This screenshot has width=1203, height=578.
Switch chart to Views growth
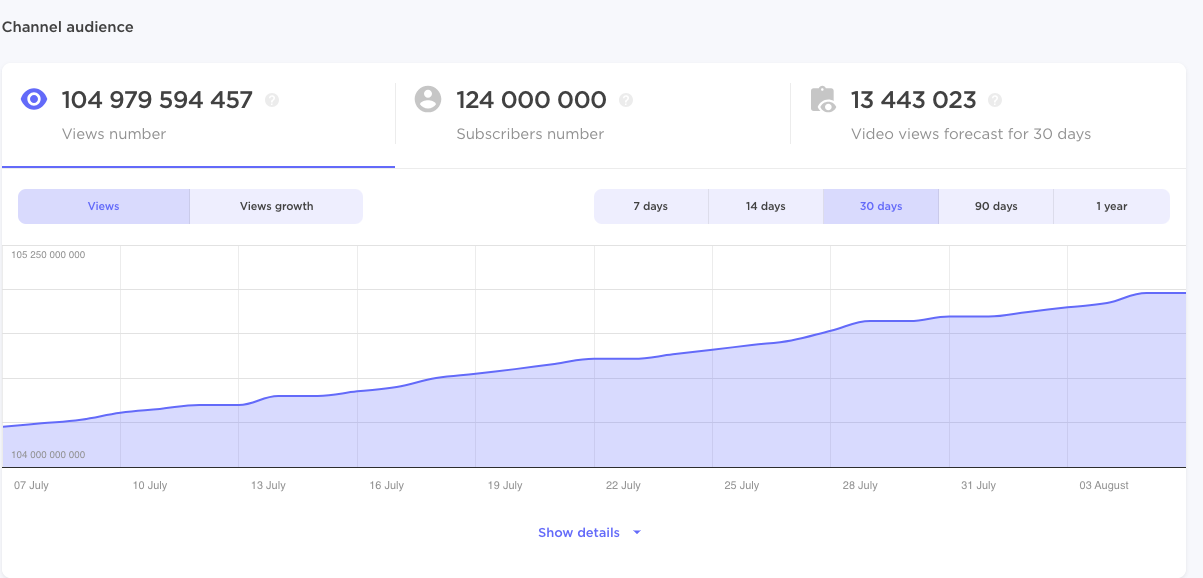276,206
